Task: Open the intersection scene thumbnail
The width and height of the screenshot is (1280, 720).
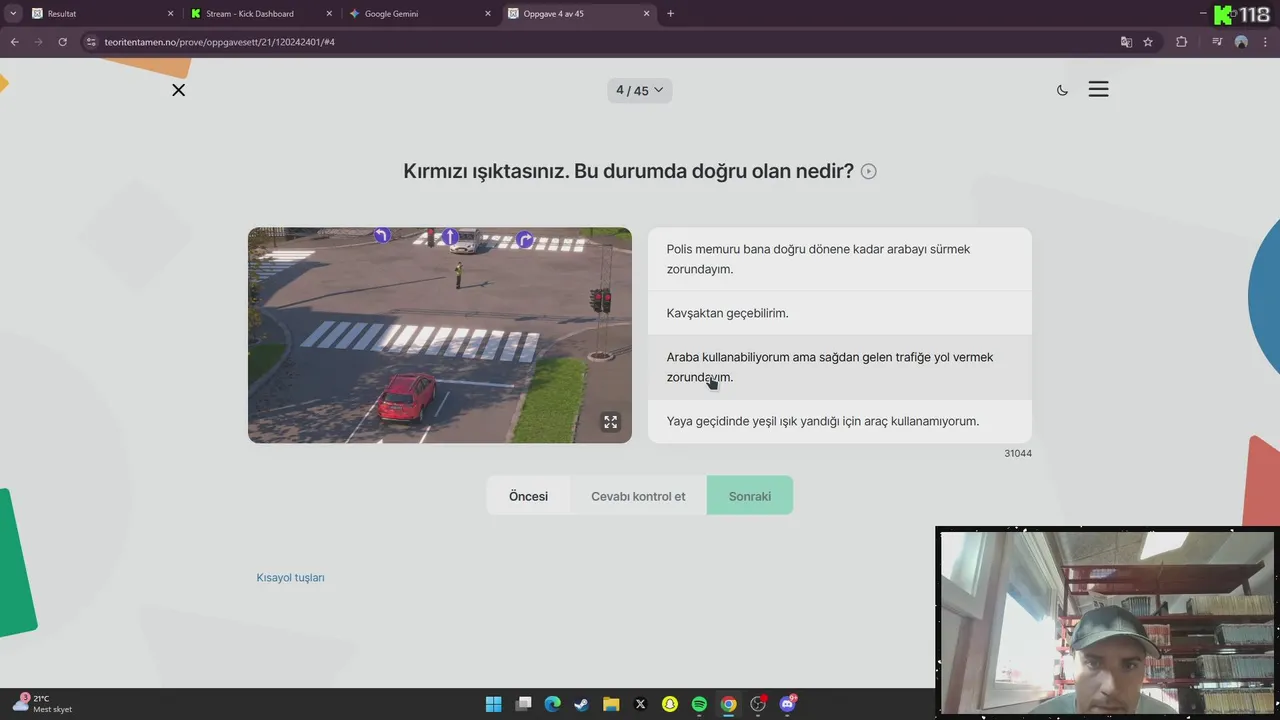Action: click(x=440, y=335)
